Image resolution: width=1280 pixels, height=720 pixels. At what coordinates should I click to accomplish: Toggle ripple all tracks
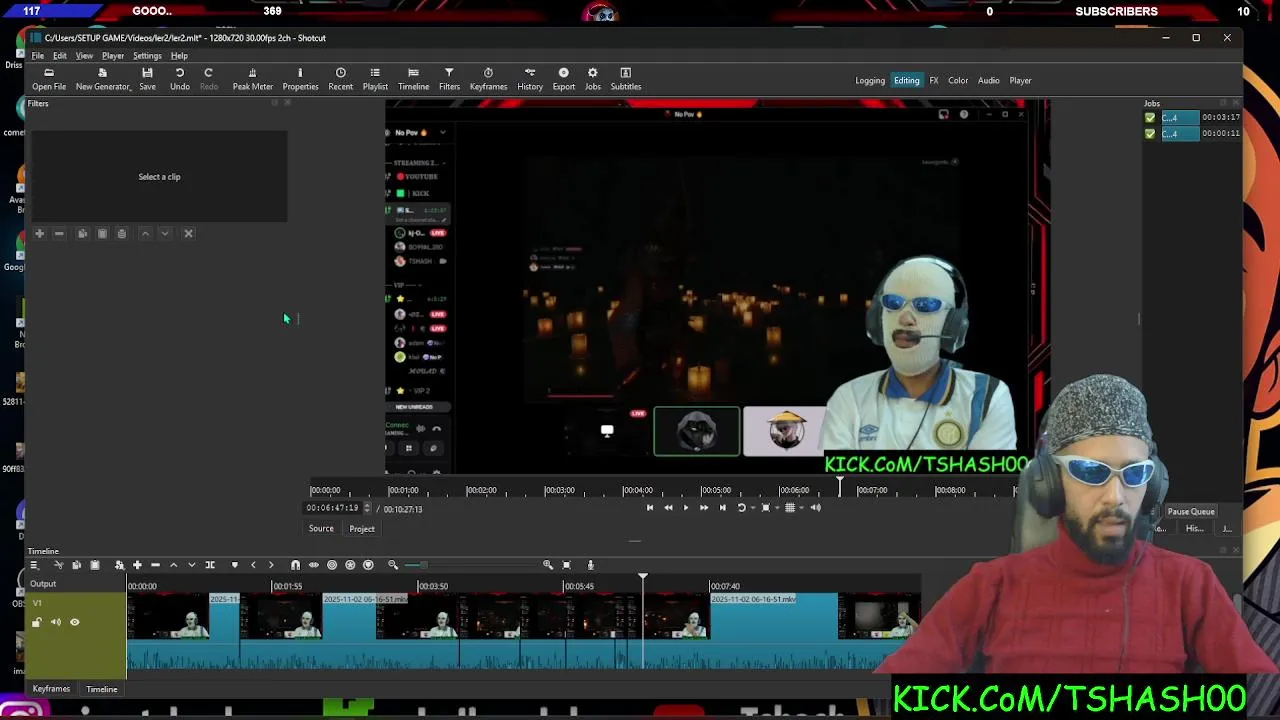(350, 565)
